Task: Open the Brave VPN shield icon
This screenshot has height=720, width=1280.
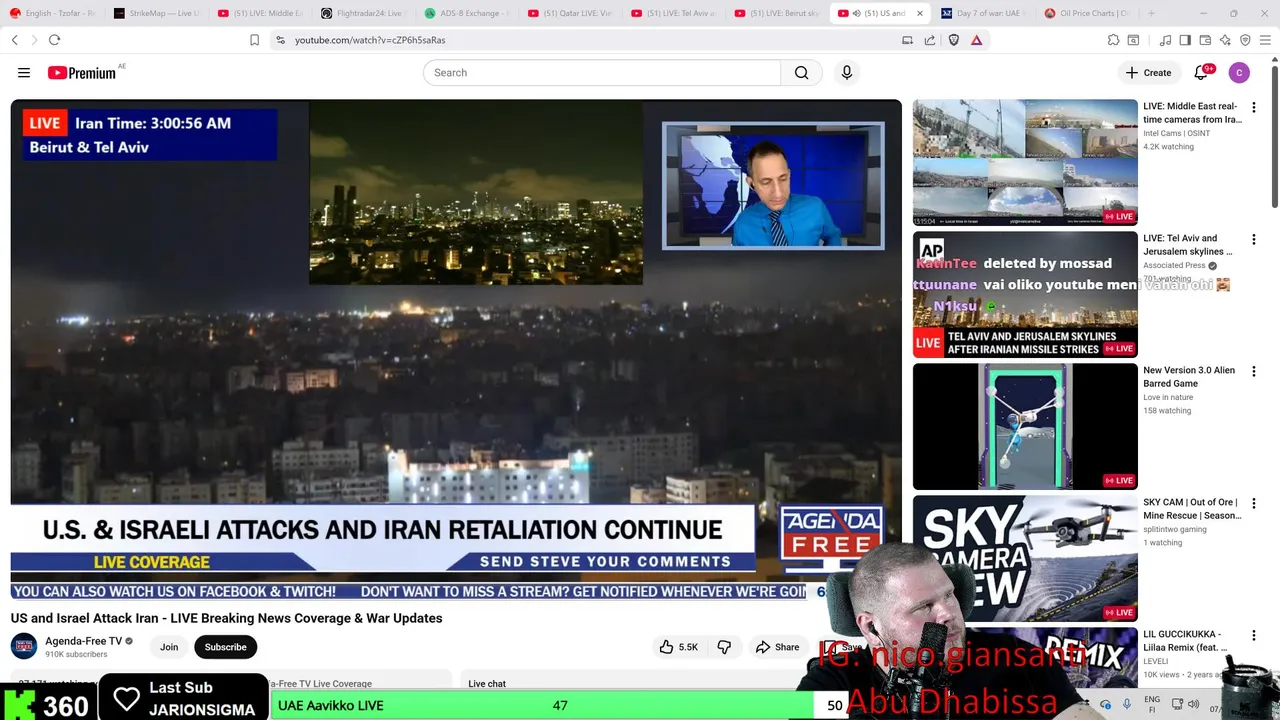Action: [x=1245, y=40]
